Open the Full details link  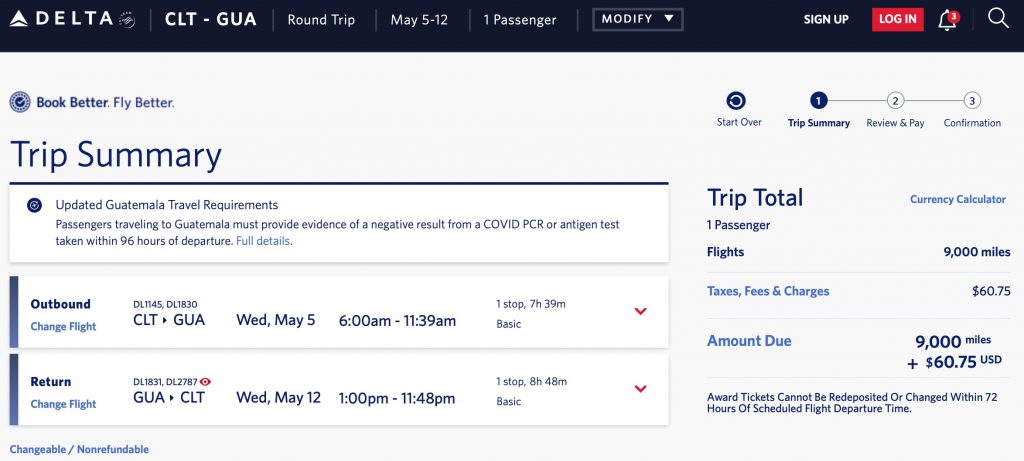264,241
